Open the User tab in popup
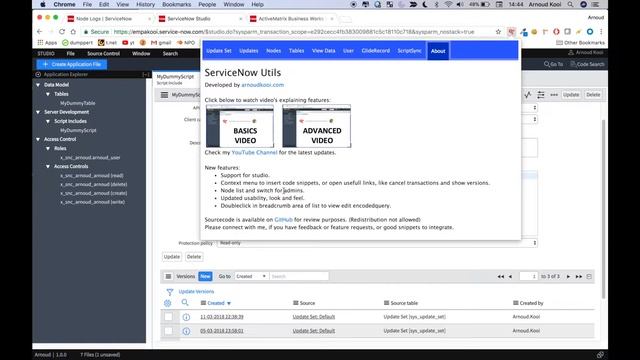The image size is (640, 360). click(x=348, y=51)
